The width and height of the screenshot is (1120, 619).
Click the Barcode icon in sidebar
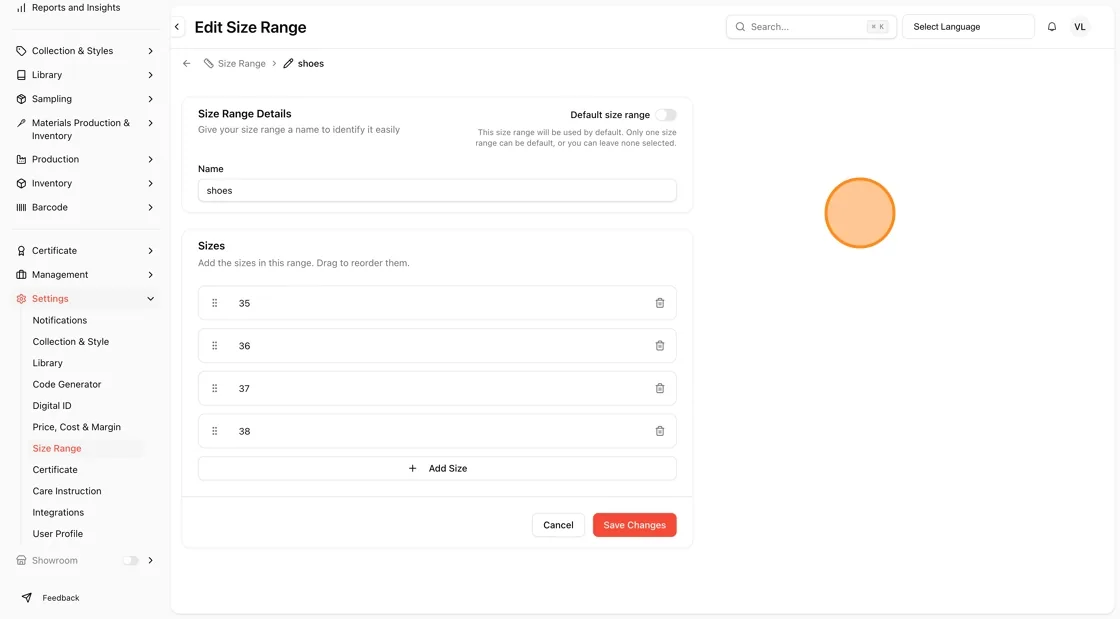21,207
